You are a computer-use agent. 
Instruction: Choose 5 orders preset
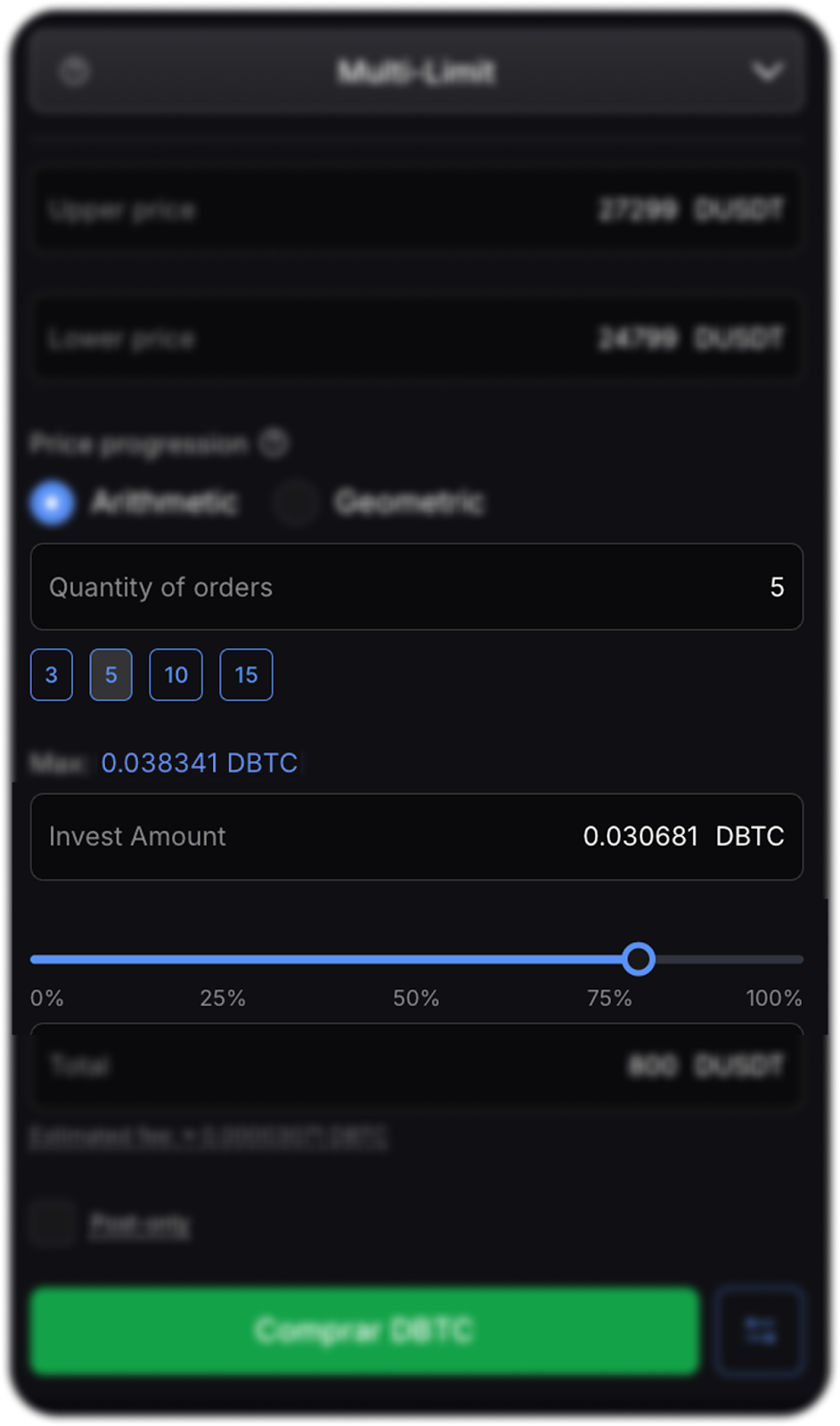(111, 675)
